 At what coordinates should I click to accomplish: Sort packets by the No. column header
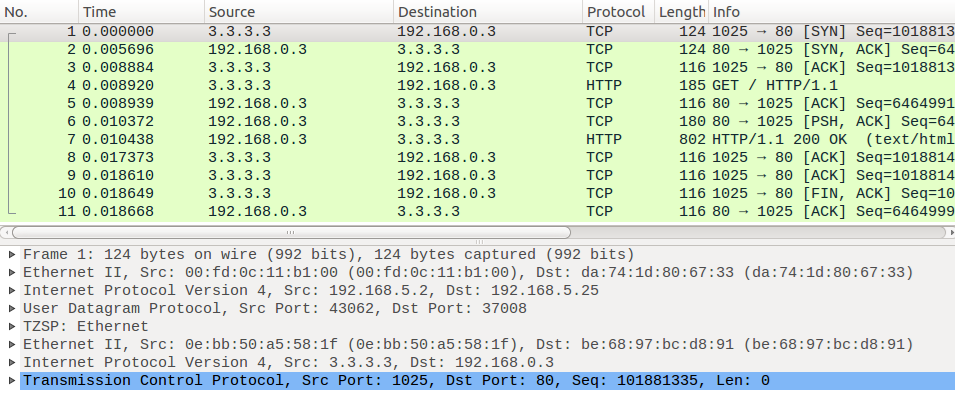click(x=39, y=12)
